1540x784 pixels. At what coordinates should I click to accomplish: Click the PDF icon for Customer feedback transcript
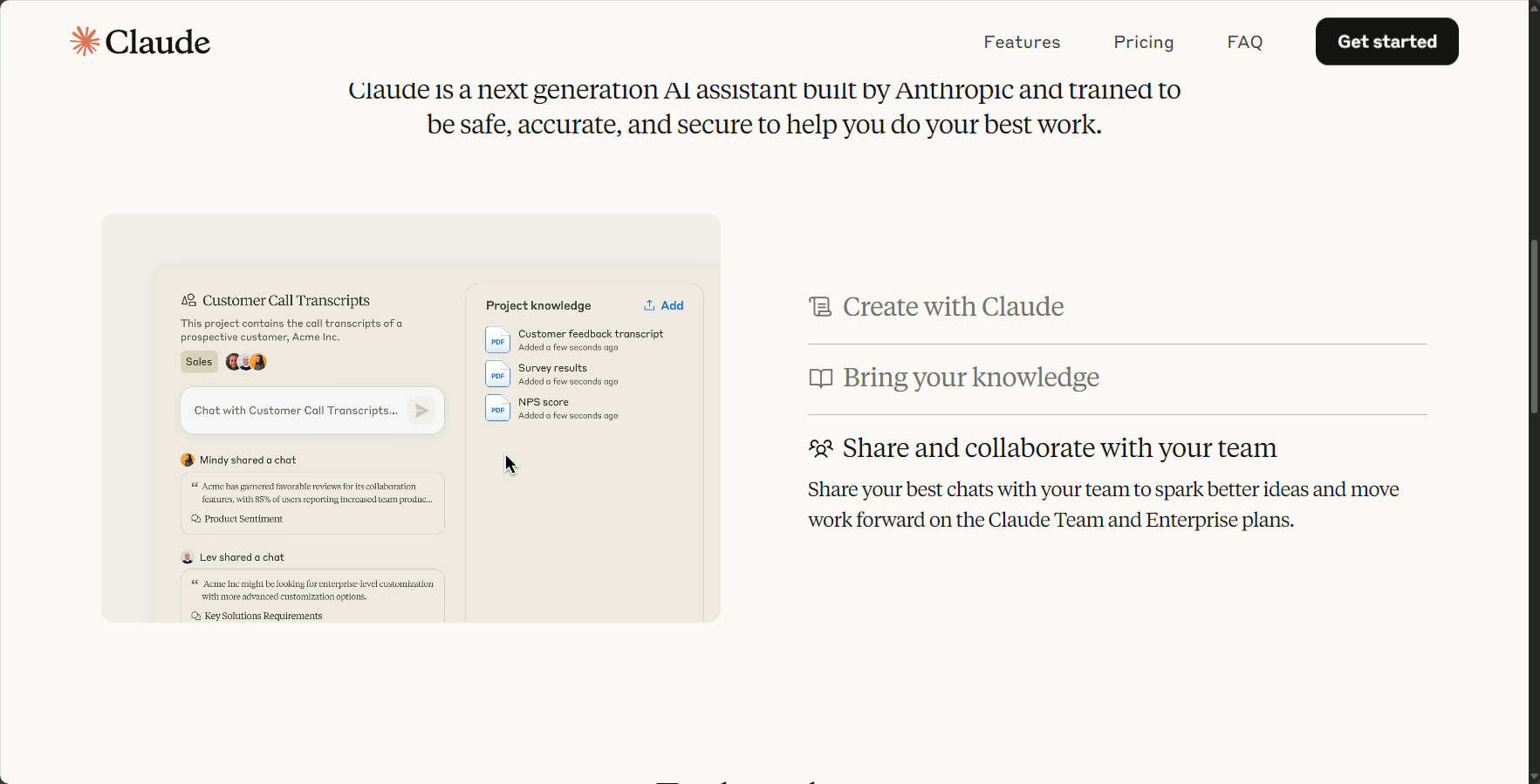497,340
